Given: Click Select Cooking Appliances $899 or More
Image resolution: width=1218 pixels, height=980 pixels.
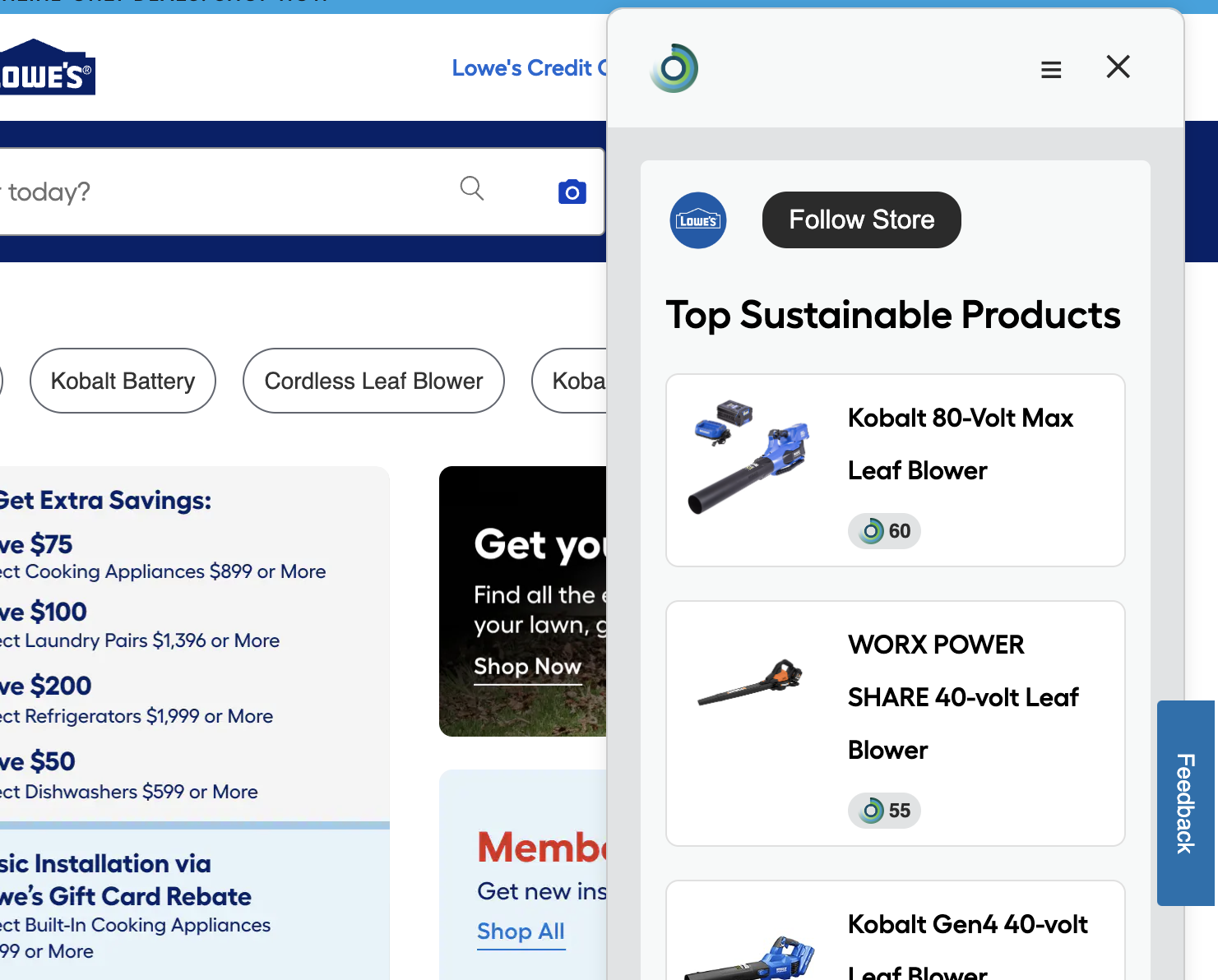Looking at the screenshot, I should pyautogui.click(x=163, y=571).
